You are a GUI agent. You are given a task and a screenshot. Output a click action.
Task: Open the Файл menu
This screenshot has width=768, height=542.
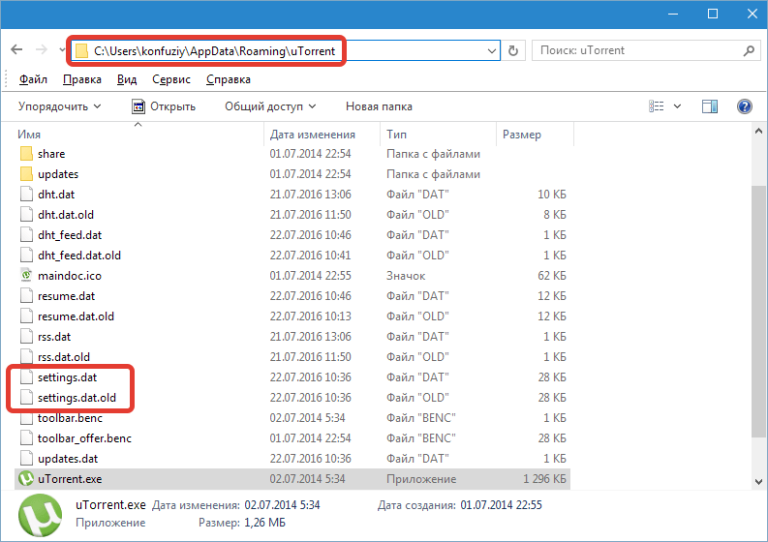point(33,79)
